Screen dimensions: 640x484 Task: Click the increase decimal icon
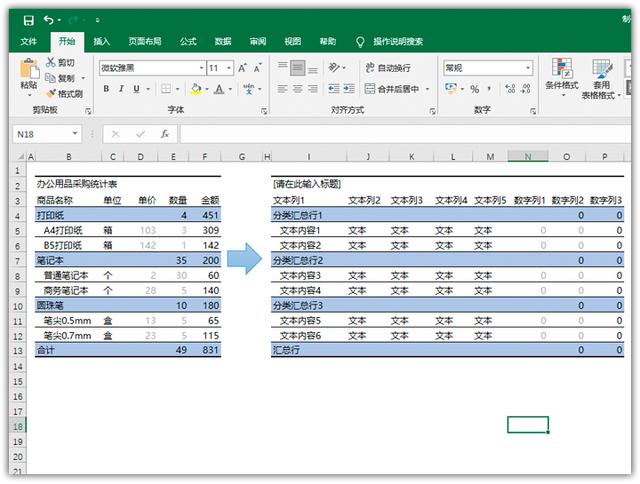(510, 89)
